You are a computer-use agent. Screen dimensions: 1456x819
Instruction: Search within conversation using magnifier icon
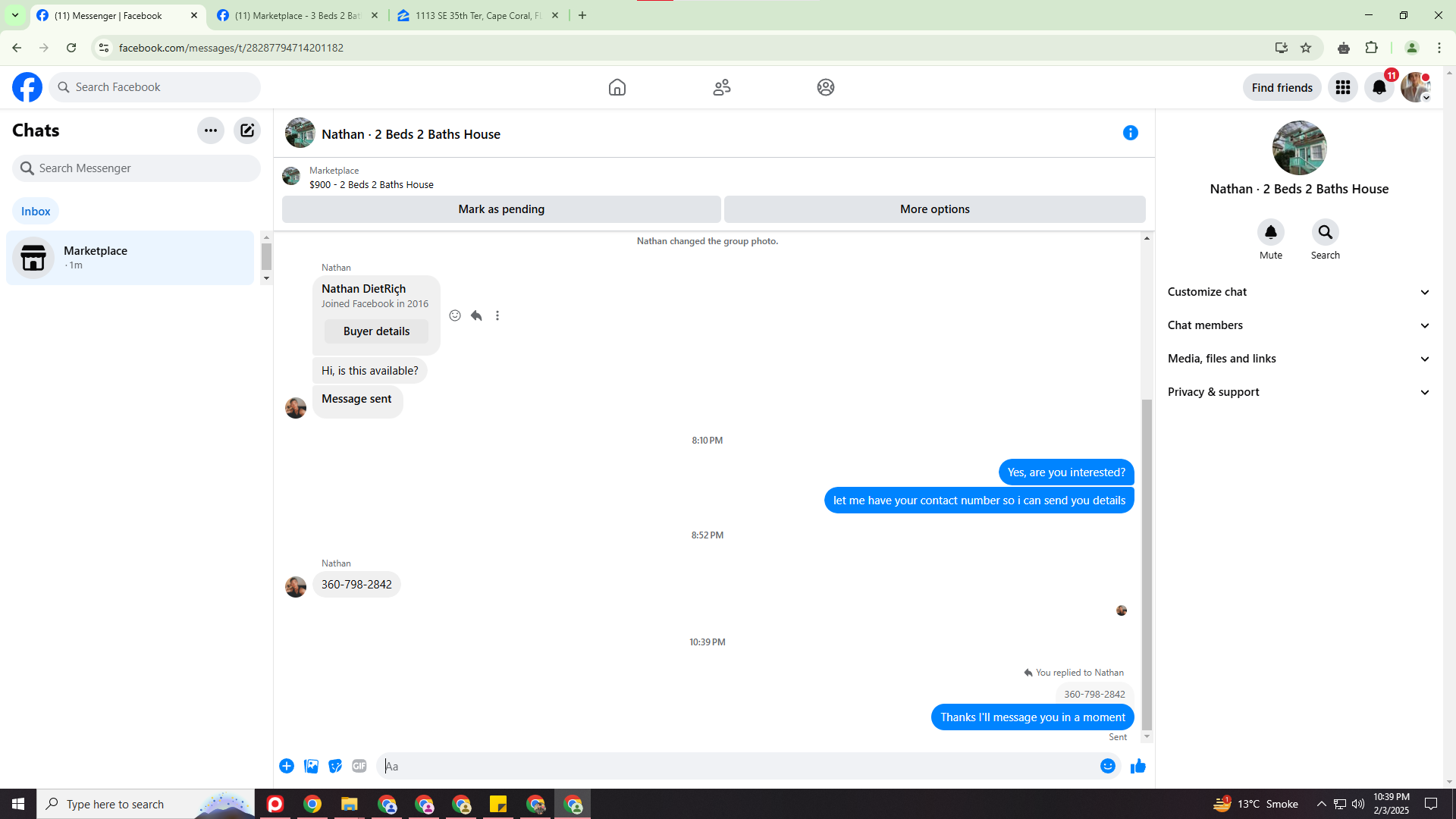pyautogui.click(x=1326, y=232)
